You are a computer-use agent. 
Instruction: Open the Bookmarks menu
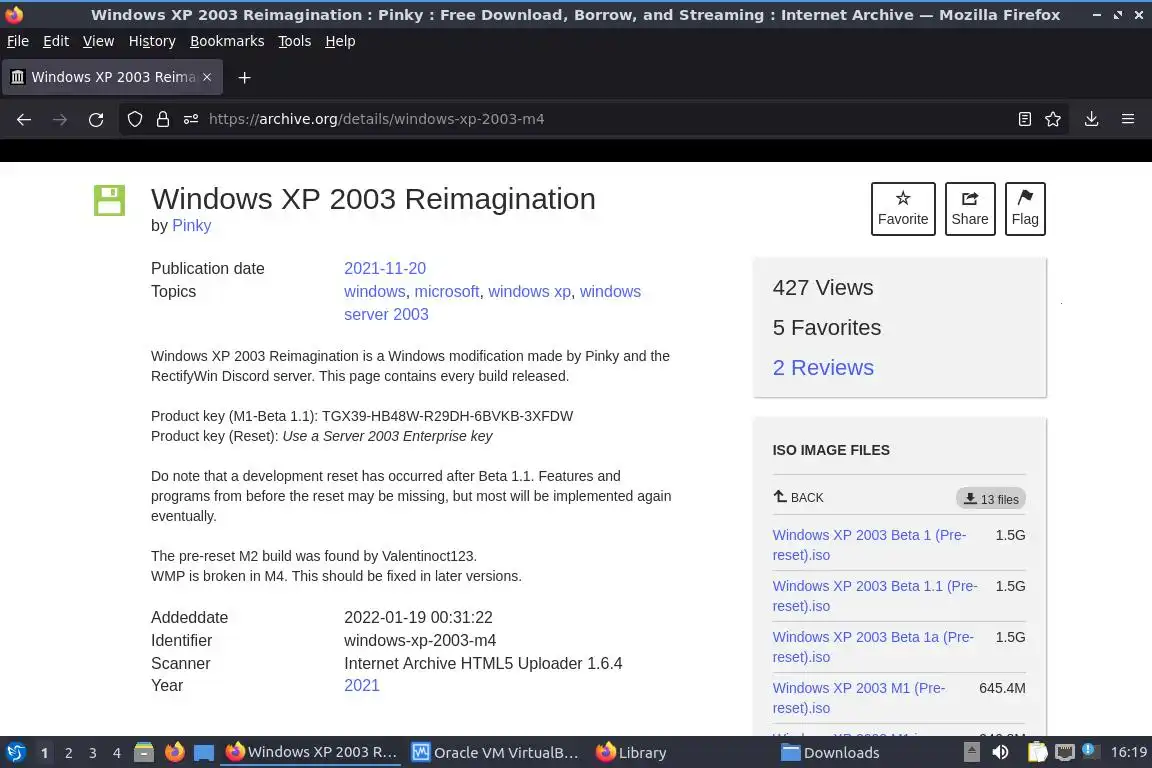[x=227, y=41]
